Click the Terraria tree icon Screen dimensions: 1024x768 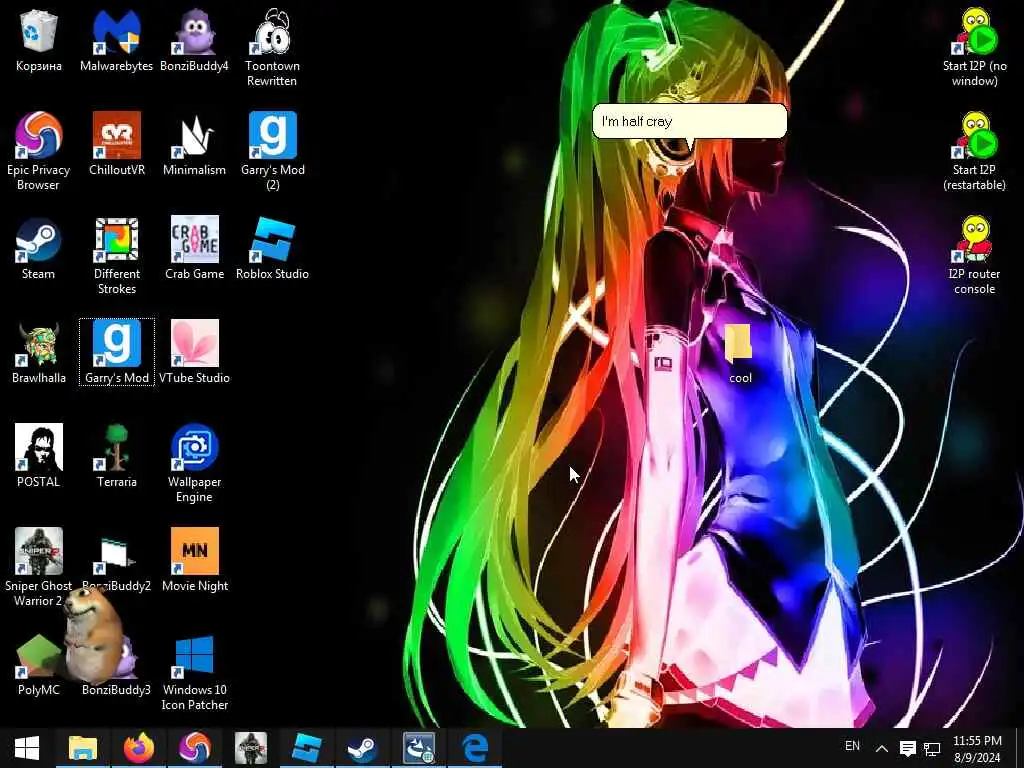click(116, 456)
